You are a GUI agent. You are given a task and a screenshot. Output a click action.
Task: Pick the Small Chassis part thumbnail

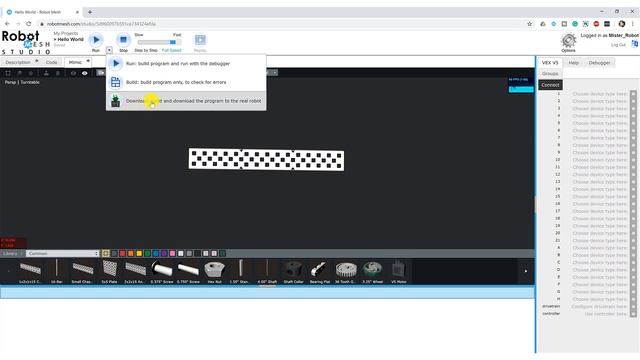click(82, 271)
